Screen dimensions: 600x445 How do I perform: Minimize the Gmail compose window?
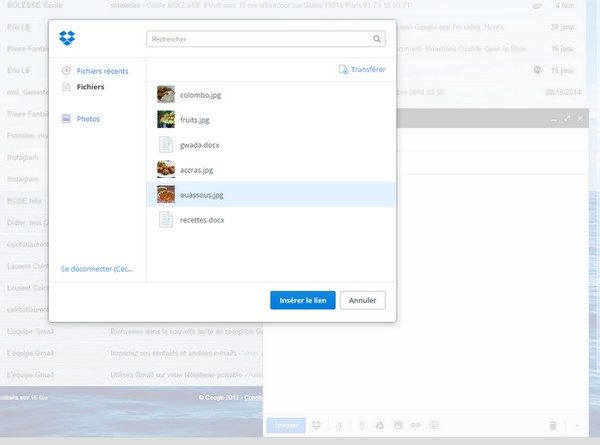[x=554, y=119]
